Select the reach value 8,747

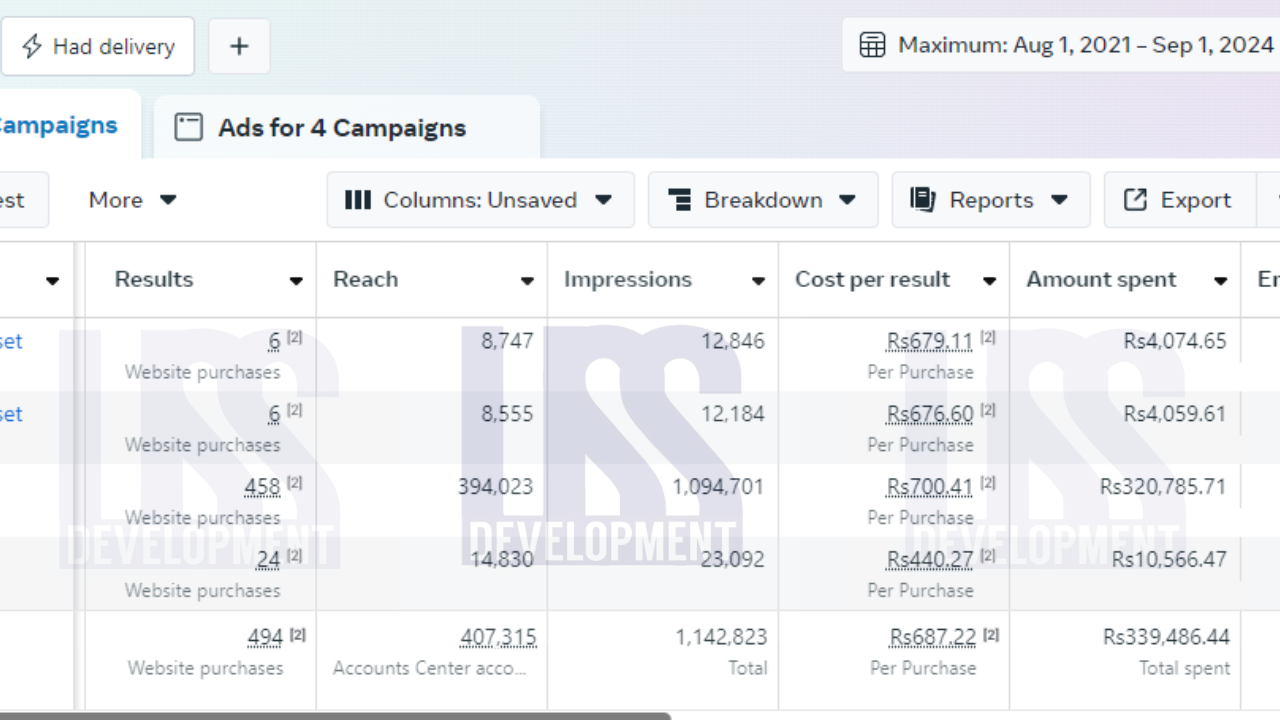coord(507,341)
